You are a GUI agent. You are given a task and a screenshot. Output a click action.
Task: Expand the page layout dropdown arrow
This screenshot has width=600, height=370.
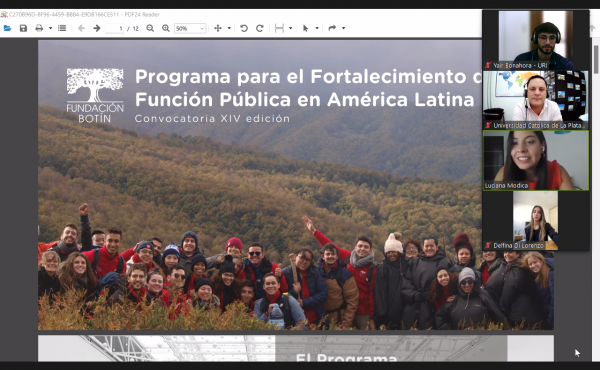pyautogui.click(x=290, y=28)
